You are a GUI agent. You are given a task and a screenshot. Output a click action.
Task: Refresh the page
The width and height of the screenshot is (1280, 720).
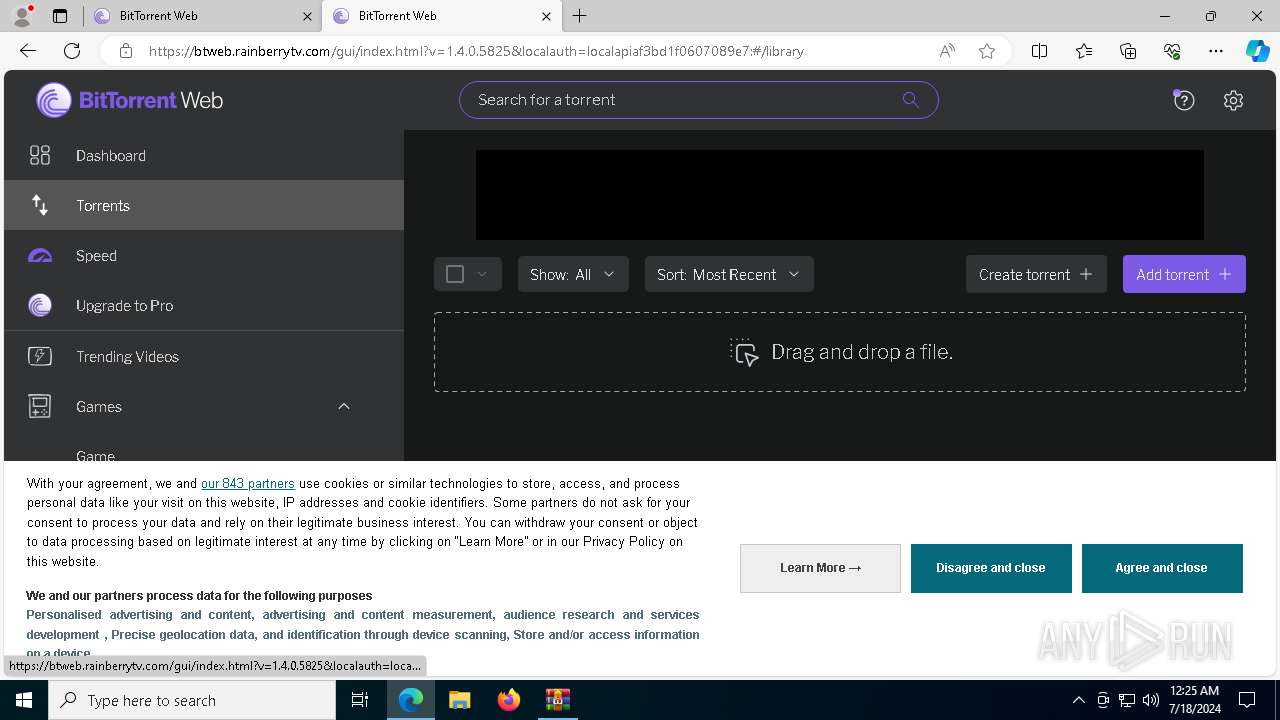(72, 51)
